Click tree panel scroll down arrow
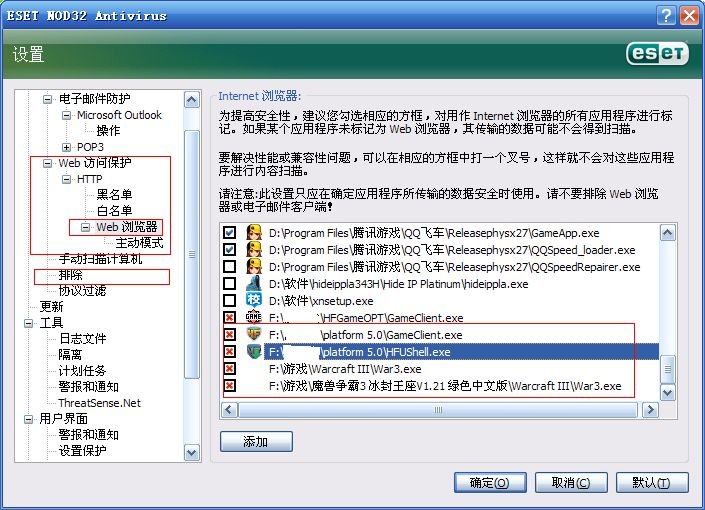 192,452
